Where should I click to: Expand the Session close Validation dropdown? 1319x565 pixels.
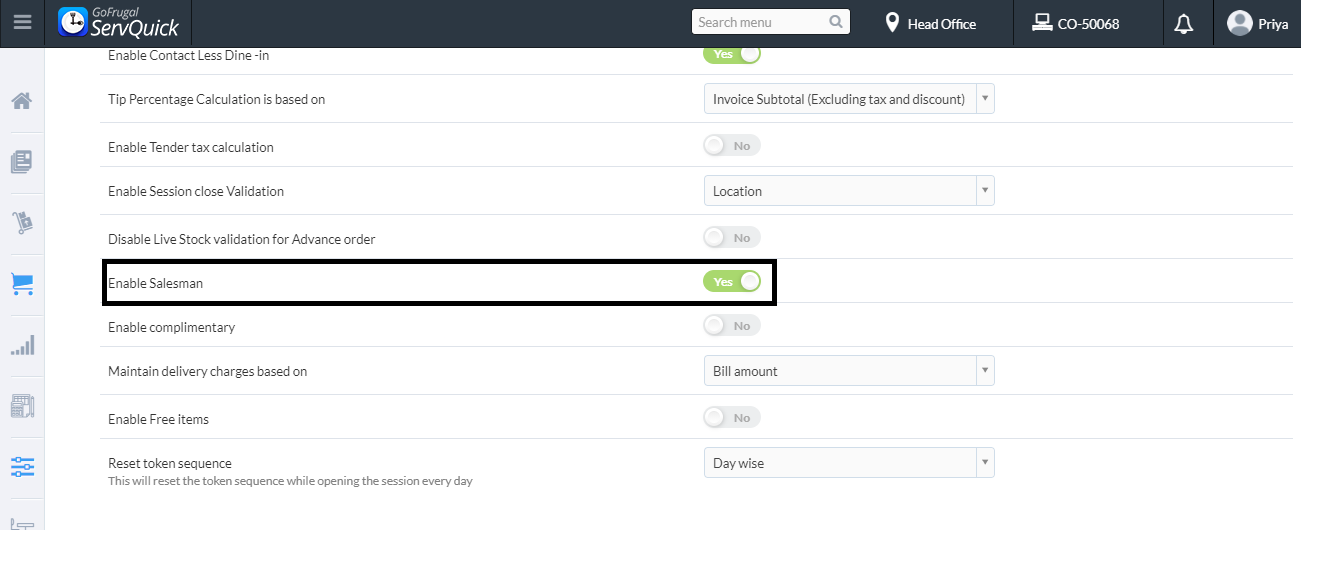[849, 191]
